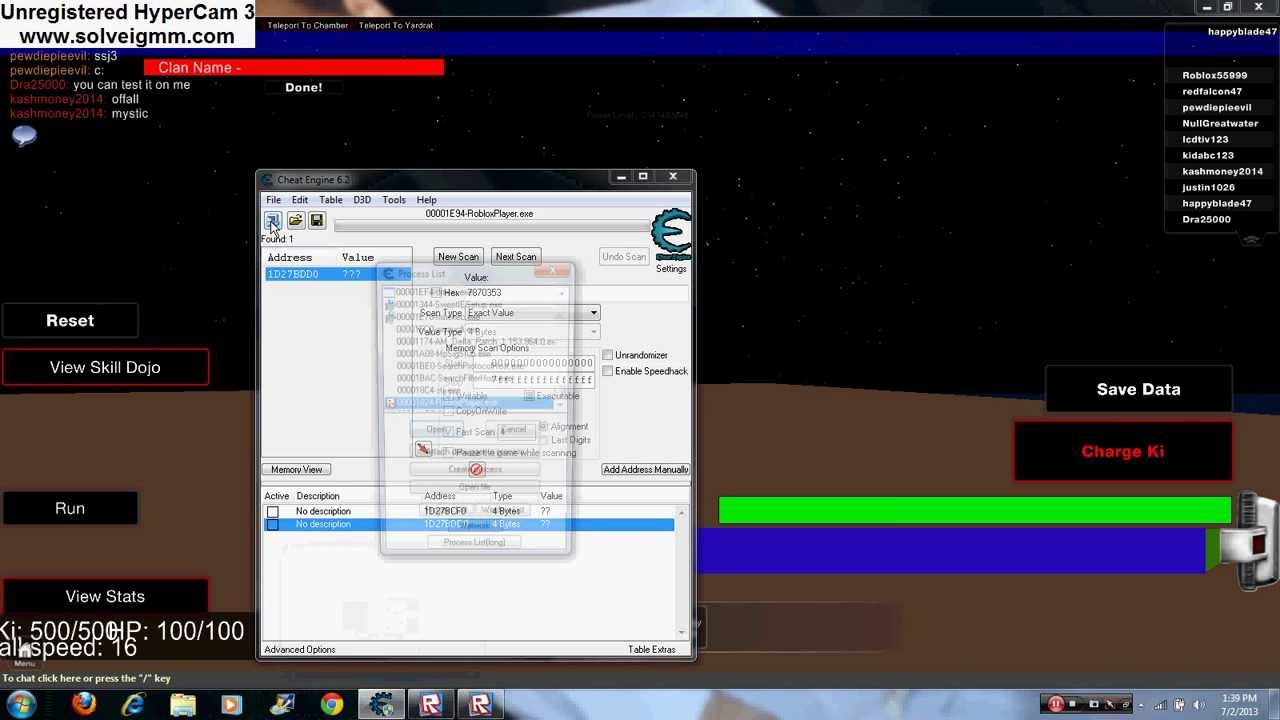The width and height of the screenshot is (1280, 720).
Task: Launch Internet Explorer from the taskbar
Action: 133,705
